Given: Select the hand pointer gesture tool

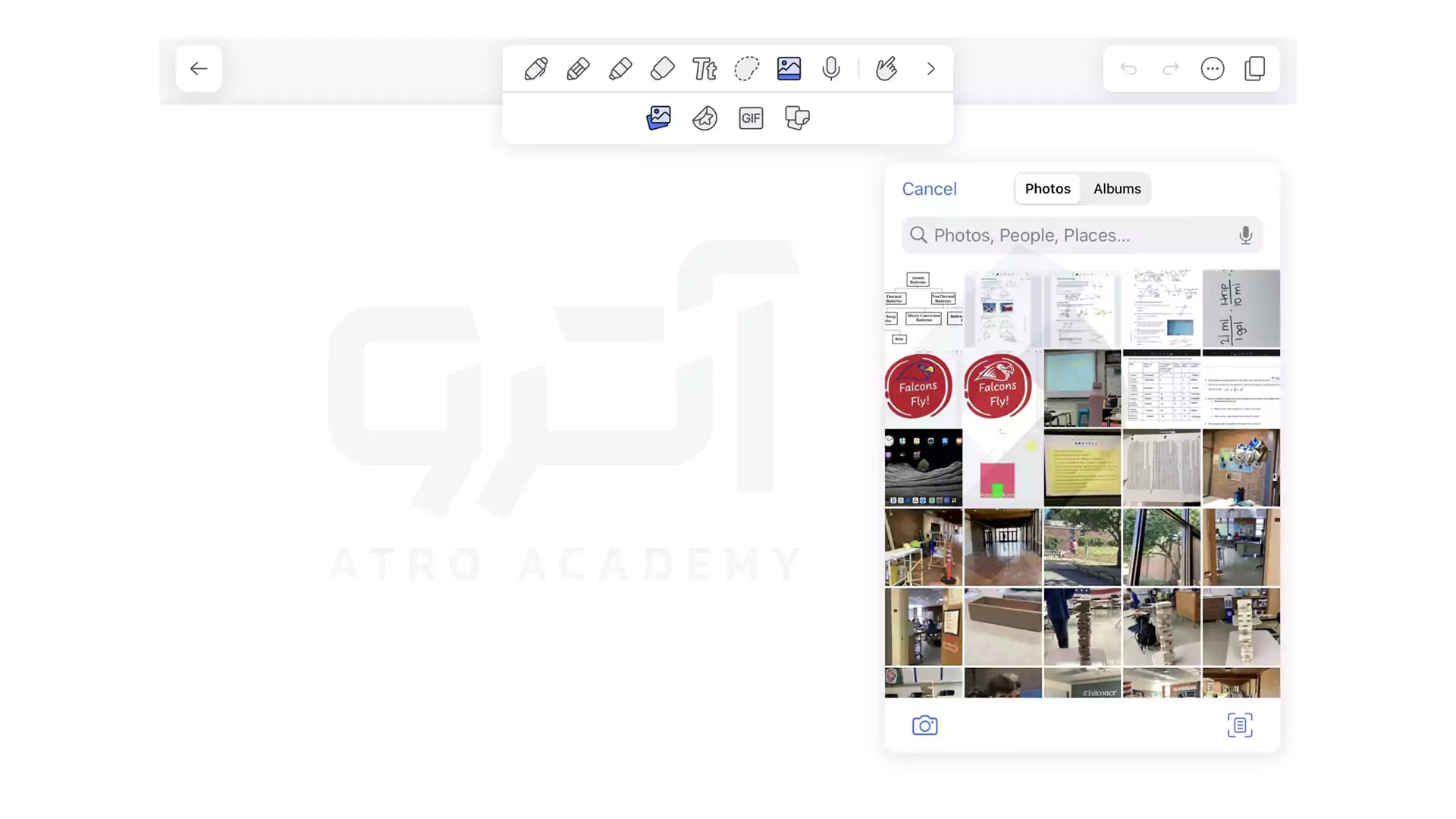Looking at the screenshot, I should click(886, 69).
